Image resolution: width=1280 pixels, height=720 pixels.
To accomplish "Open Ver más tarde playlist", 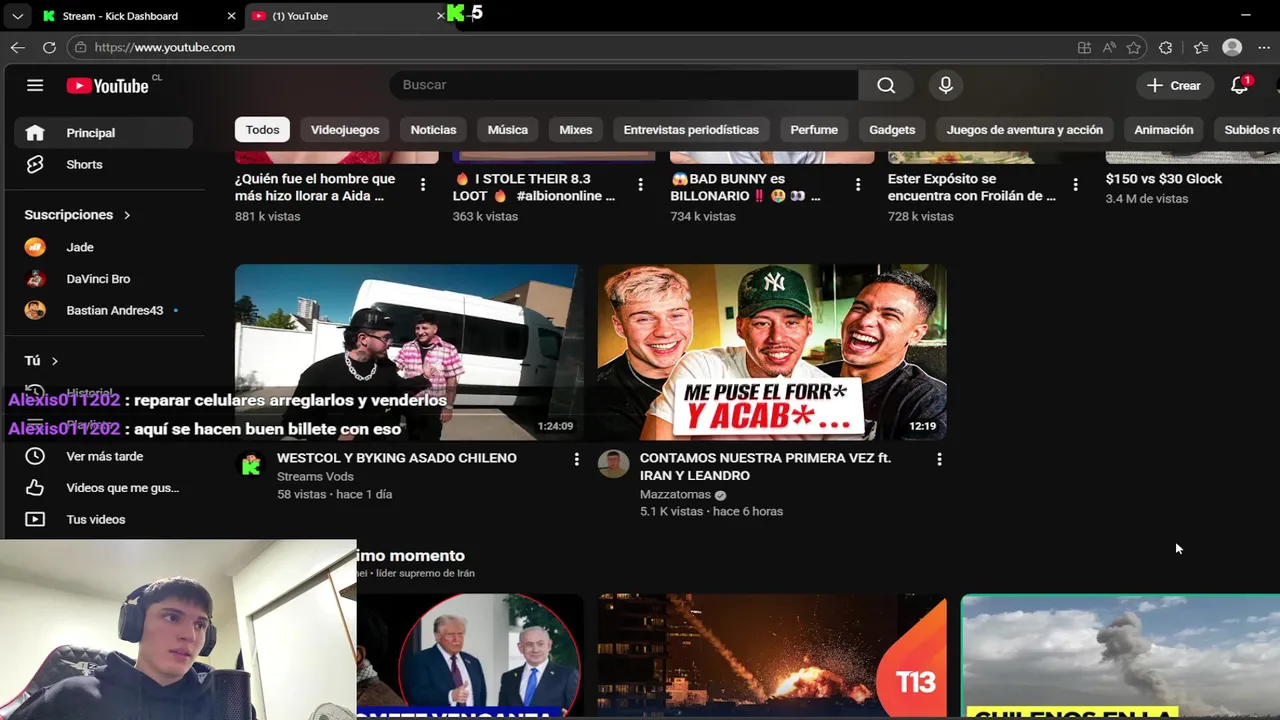I will tap(103, 456).
